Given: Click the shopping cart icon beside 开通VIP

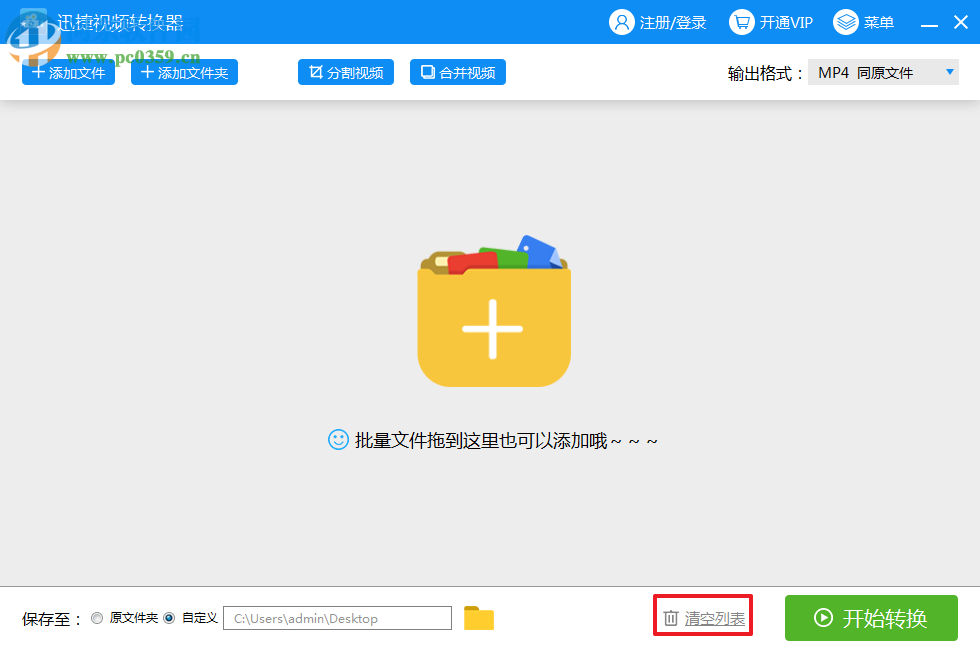Looking at the screenshot, I should tap(740, 21).
